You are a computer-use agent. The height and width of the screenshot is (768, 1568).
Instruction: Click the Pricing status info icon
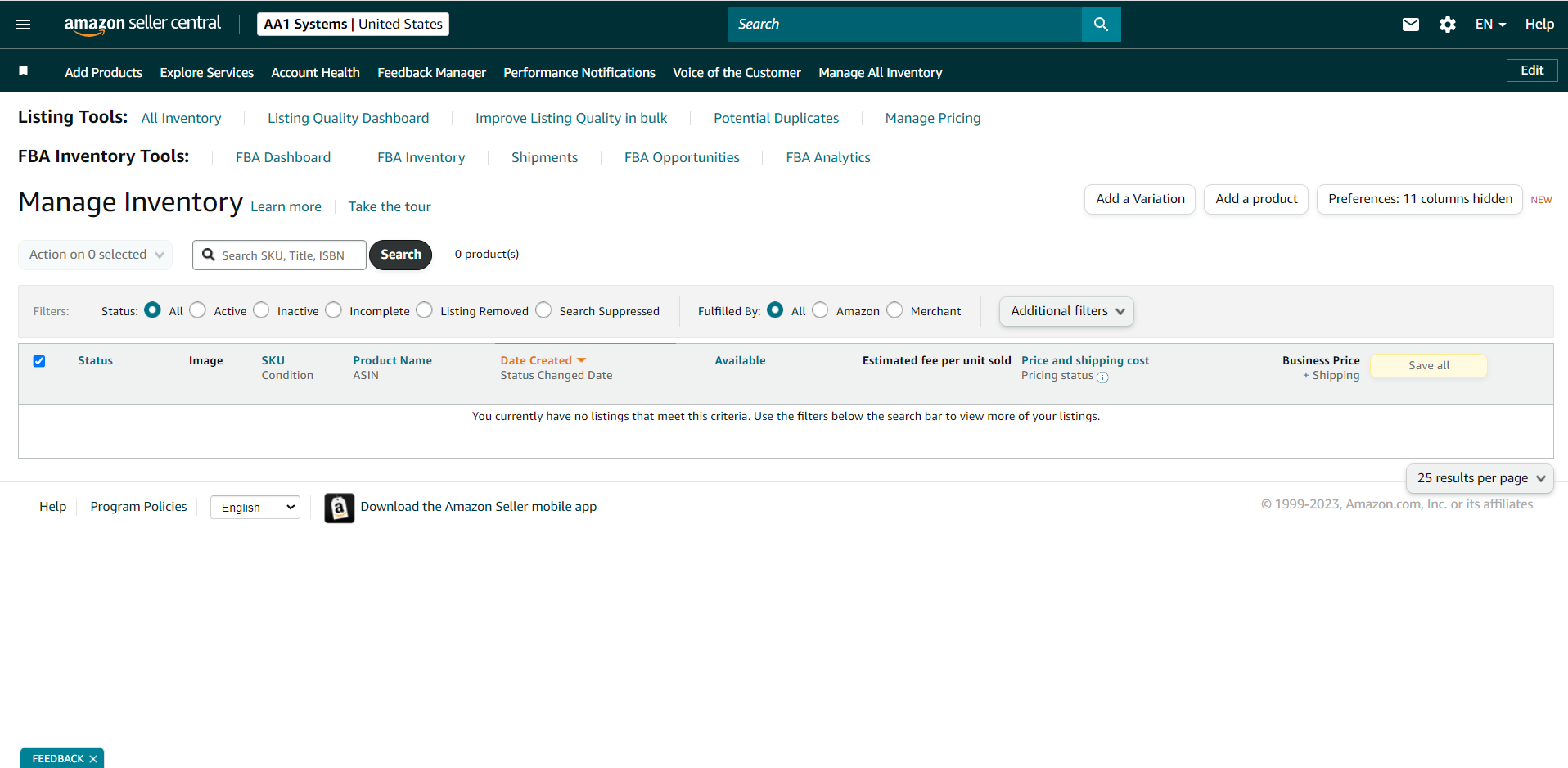[x=1102, y=377]
